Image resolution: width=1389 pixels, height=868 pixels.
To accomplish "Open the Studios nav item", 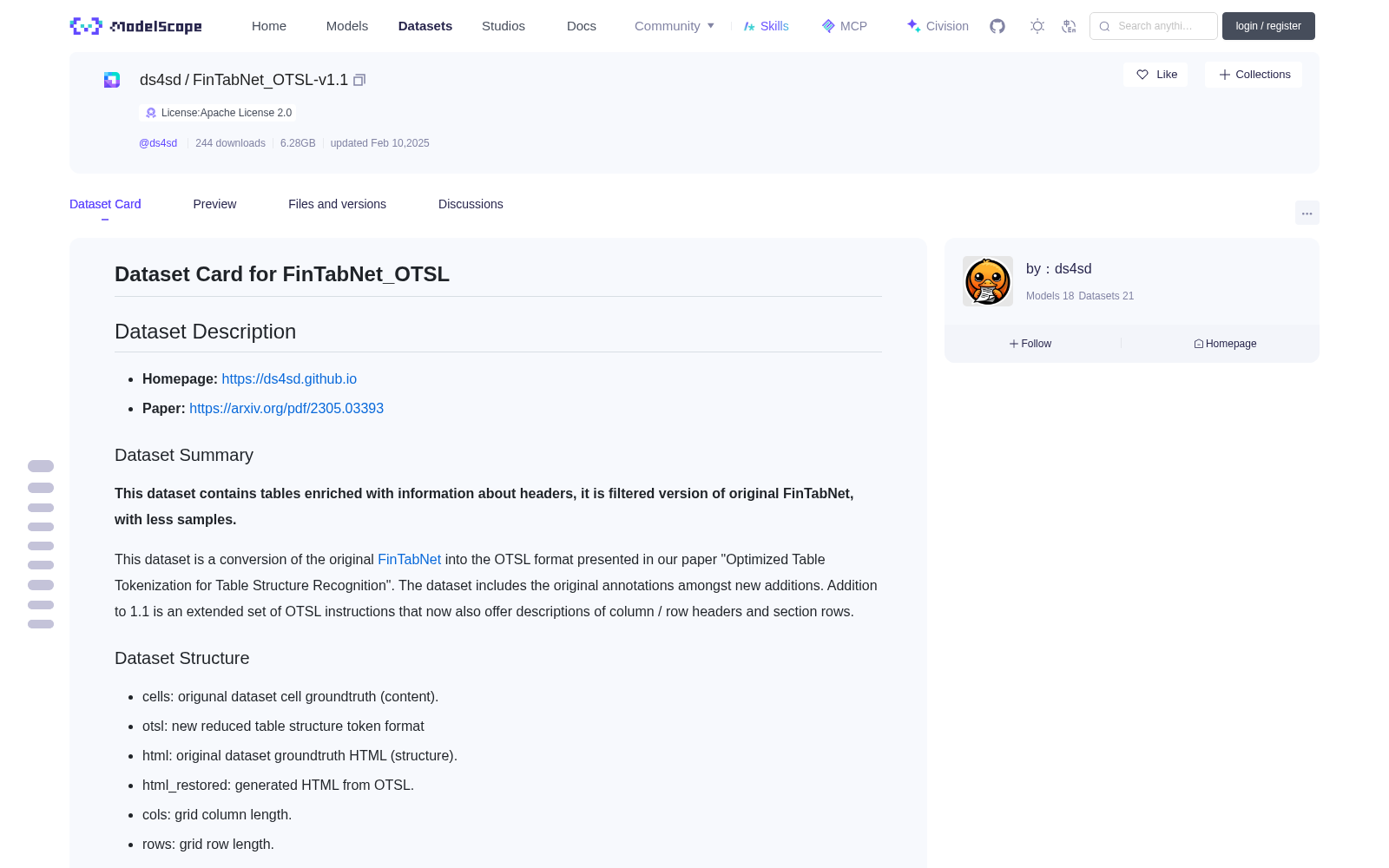I will [x=504, y=26].
